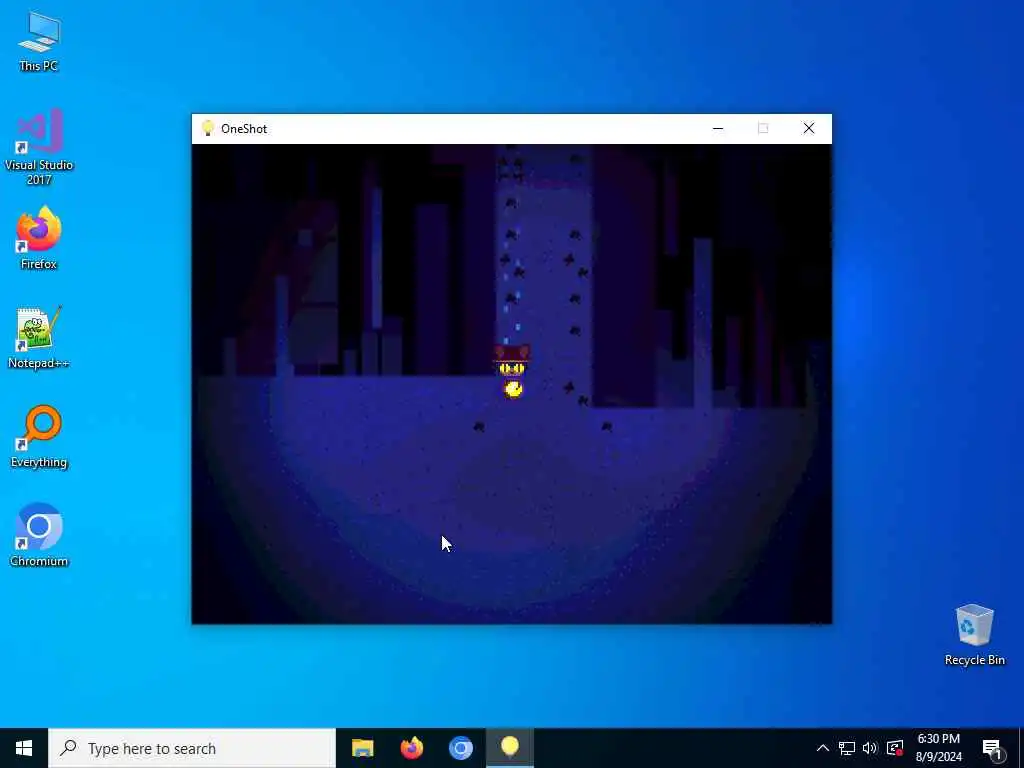Launch Chromium from the taskbar
The image size is (1024, 768).
tap(460, 748)
